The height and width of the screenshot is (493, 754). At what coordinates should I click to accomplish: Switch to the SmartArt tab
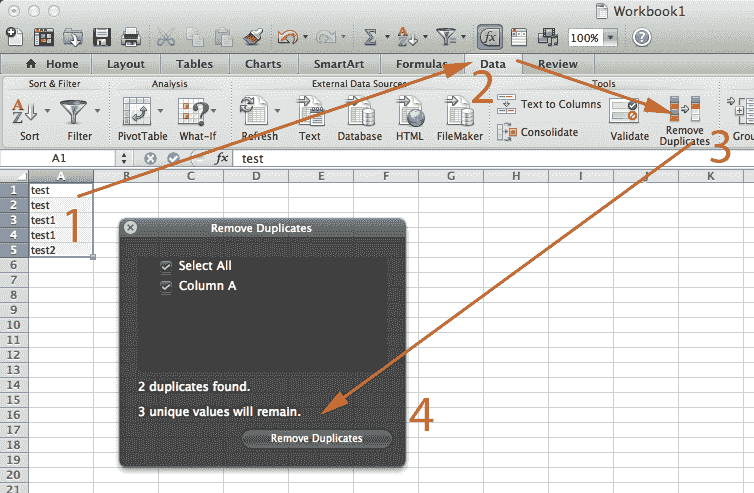(x=339, y=64)
